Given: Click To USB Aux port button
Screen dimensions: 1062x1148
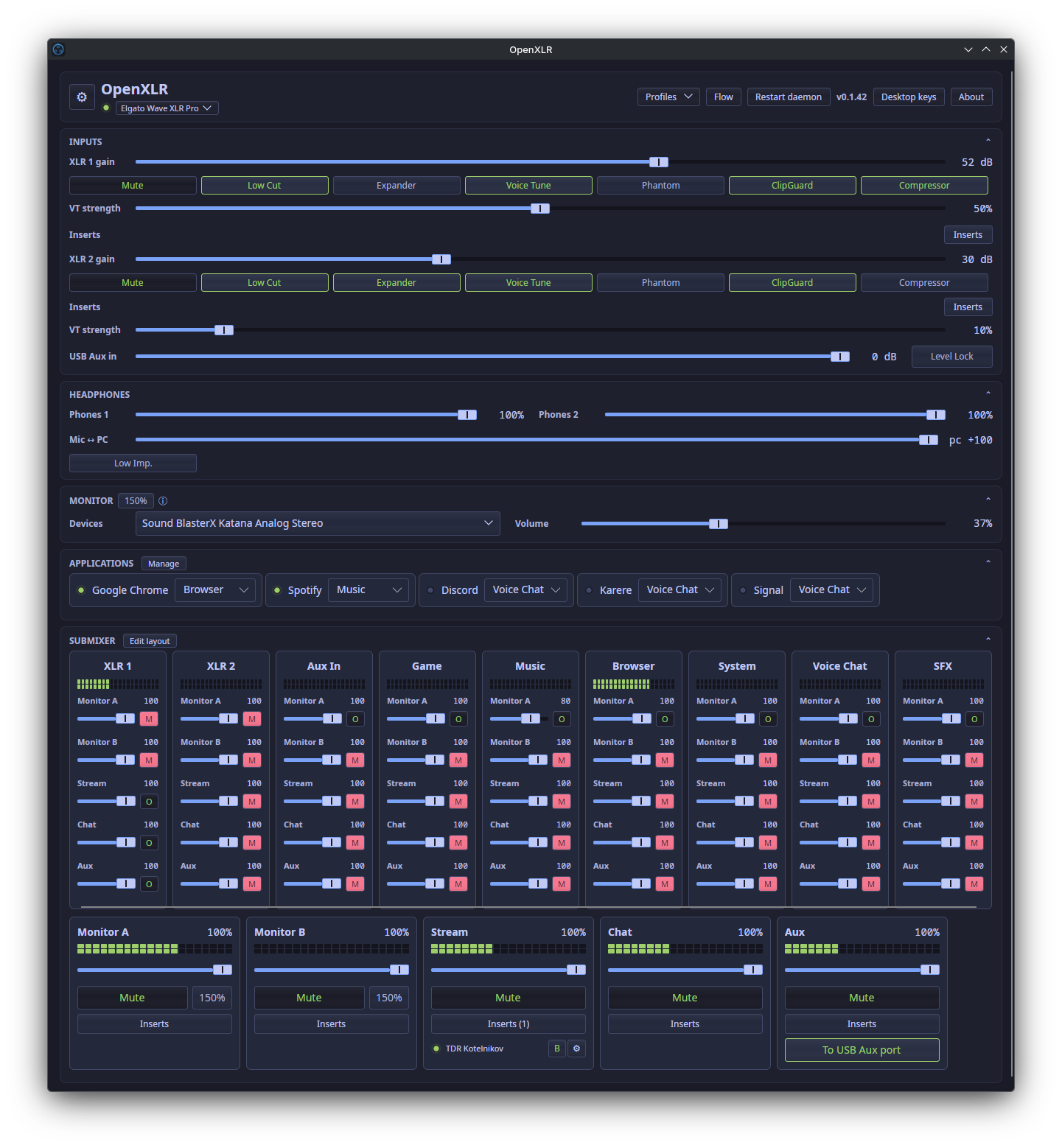Looking at the screenshot, I should coord(862,1050).
